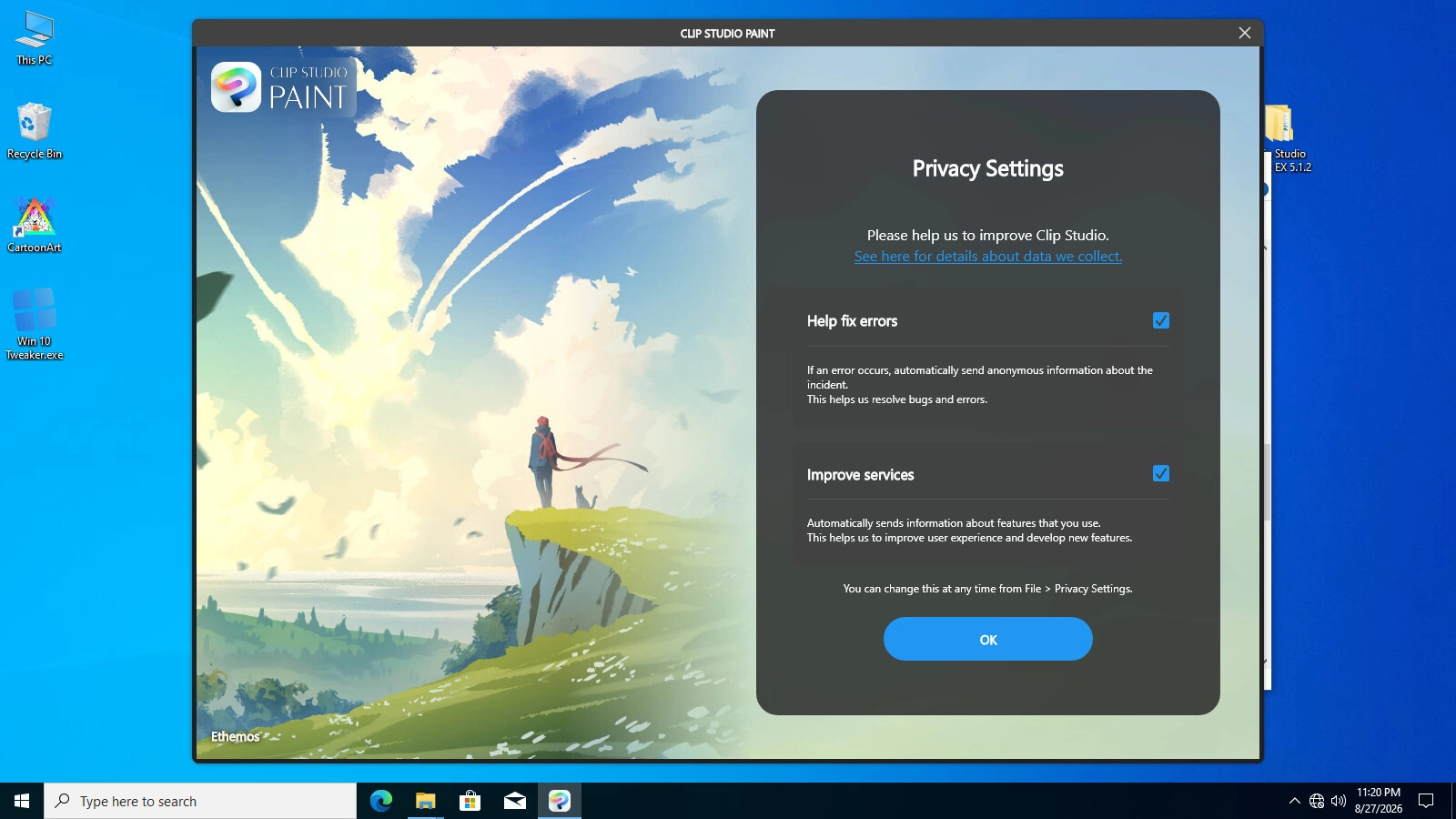
Task: Click the 'CLIP STUDIO PAINT' window title
Action: pos(728,34)
